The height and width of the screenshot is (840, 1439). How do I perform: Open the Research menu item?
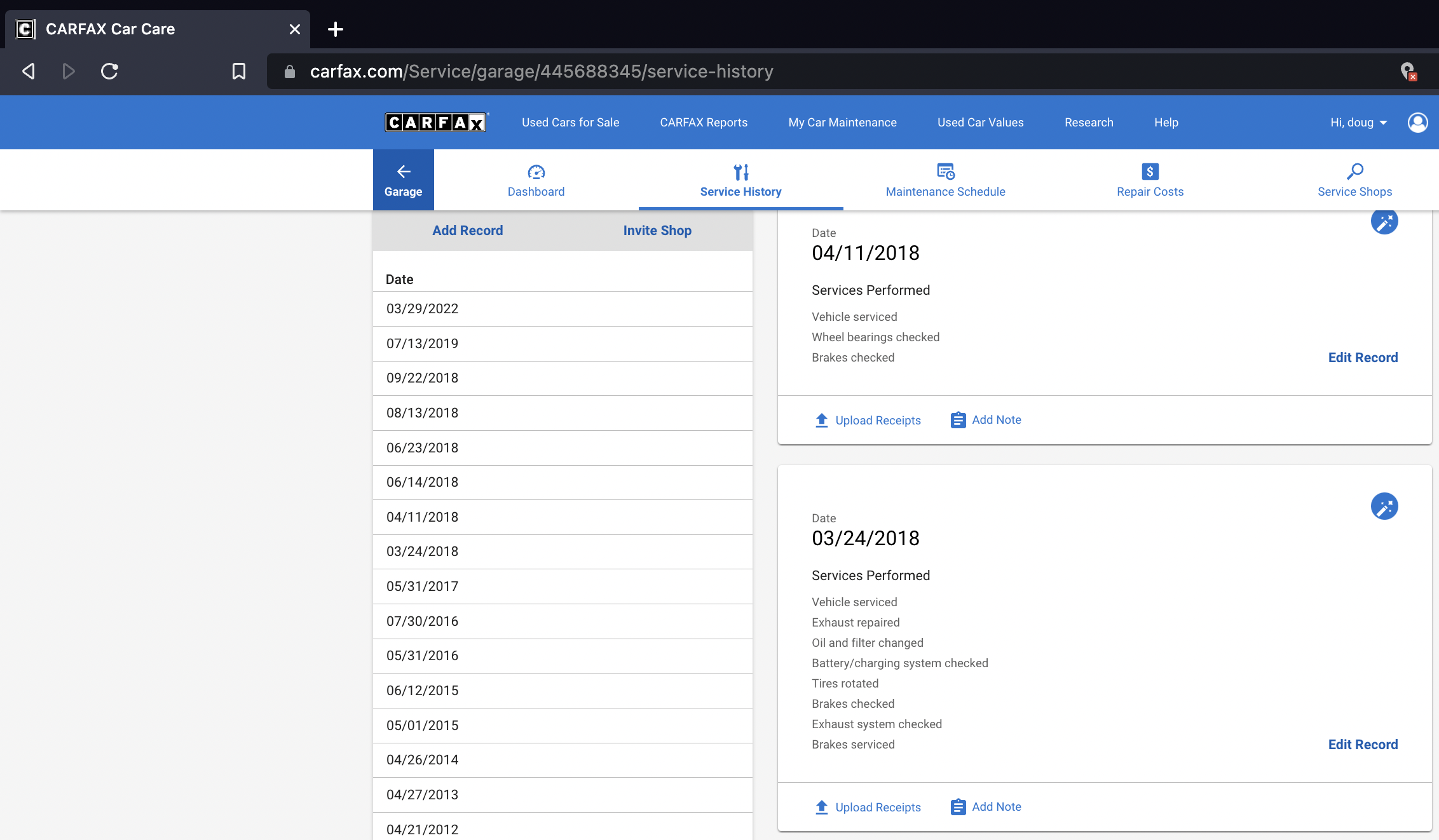tap(1089, 123)
